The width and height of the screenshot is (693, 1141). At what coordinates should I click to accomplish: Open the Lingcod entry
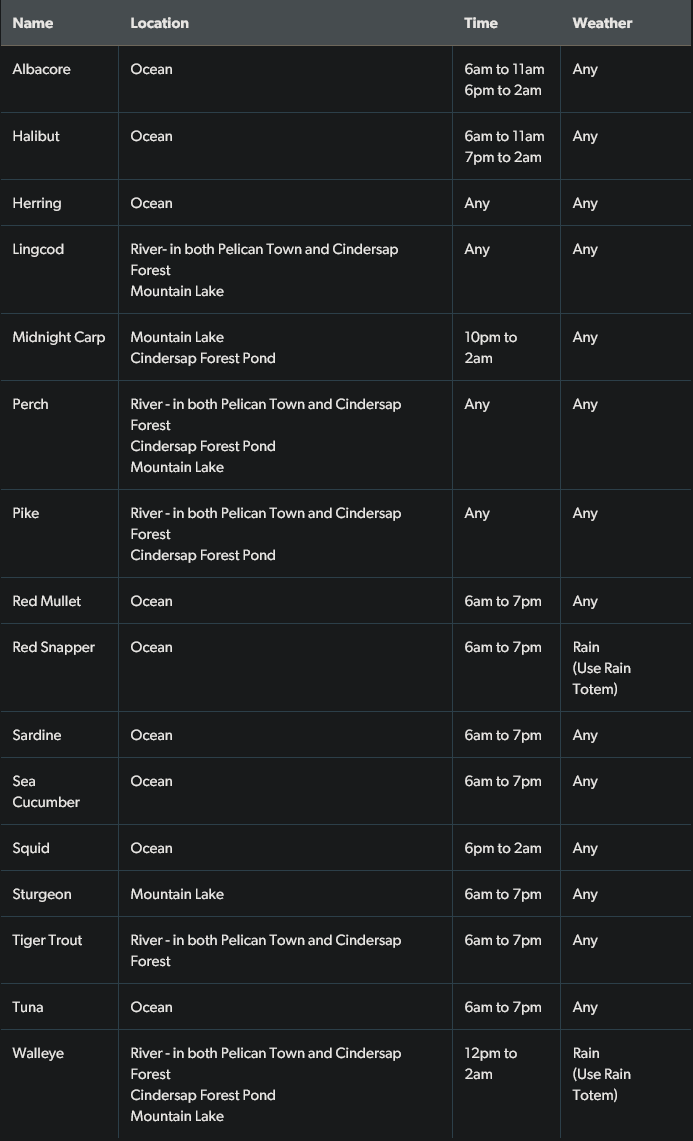coord(38,249)
